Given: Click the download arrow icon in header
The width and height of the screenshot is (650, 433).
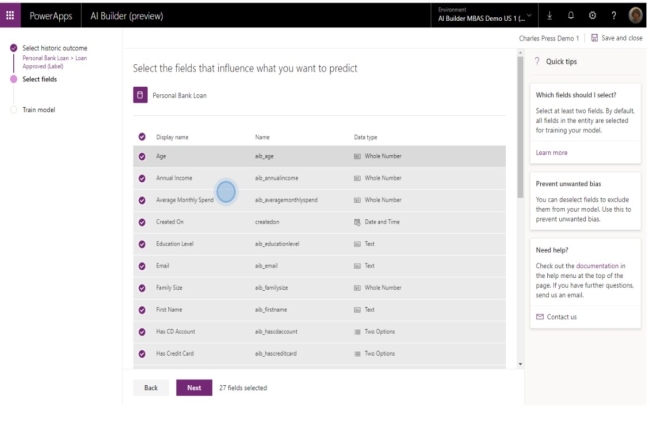Looking at the screenshot, I should (549, 16).
